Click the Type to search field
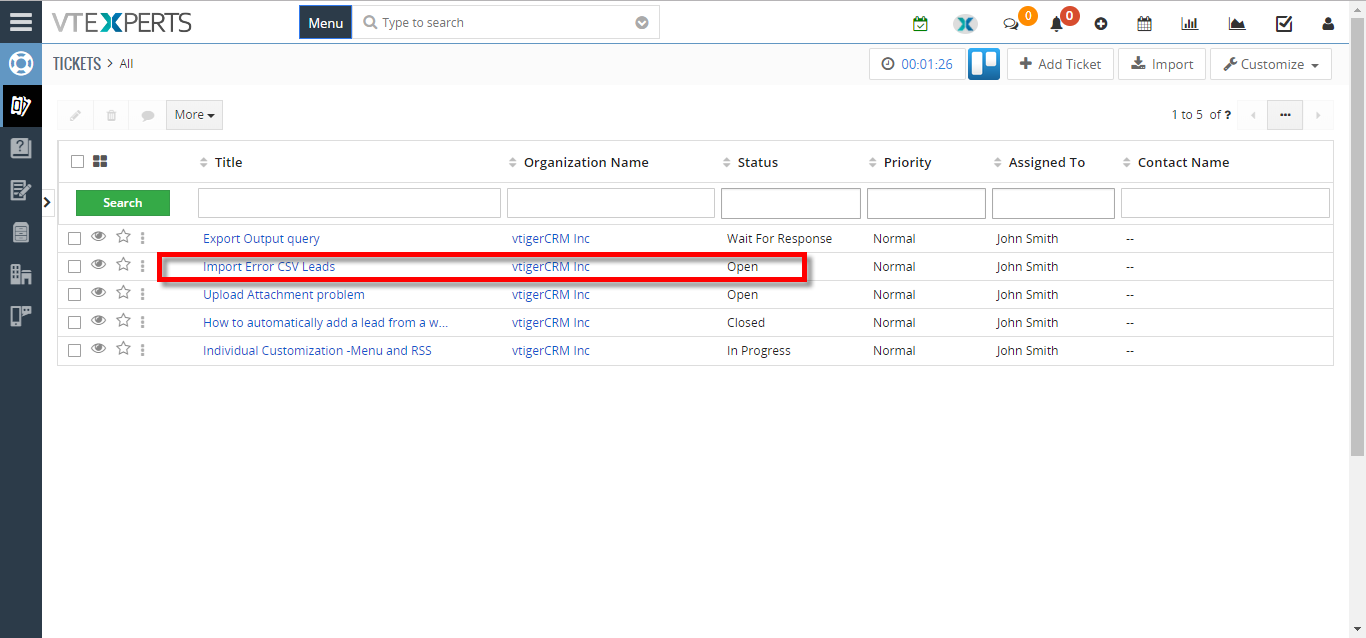This screenshot has width=1366, height=638. (505, 22)
